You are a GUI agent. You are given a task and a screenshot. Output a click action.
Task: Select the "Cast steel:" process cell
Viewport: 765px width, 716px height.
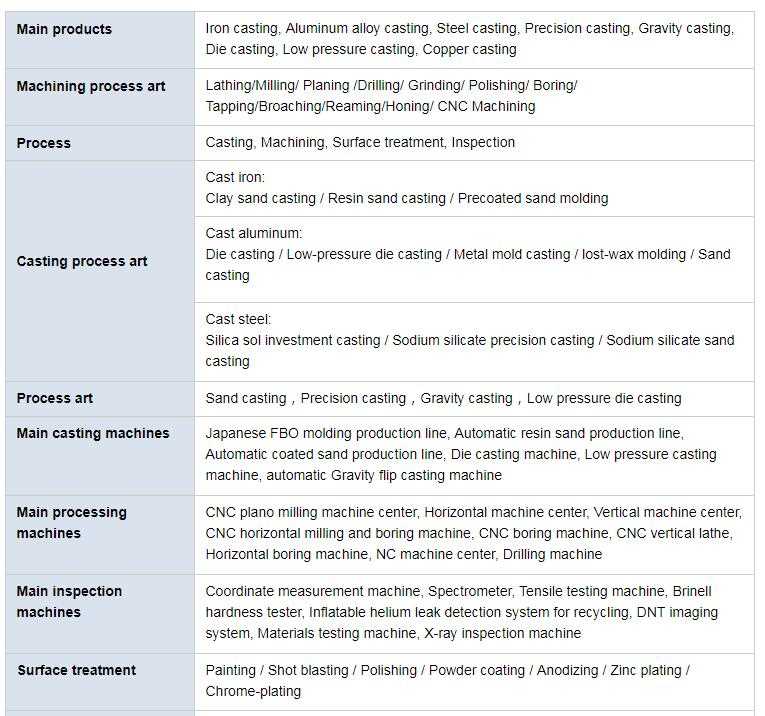470,340
